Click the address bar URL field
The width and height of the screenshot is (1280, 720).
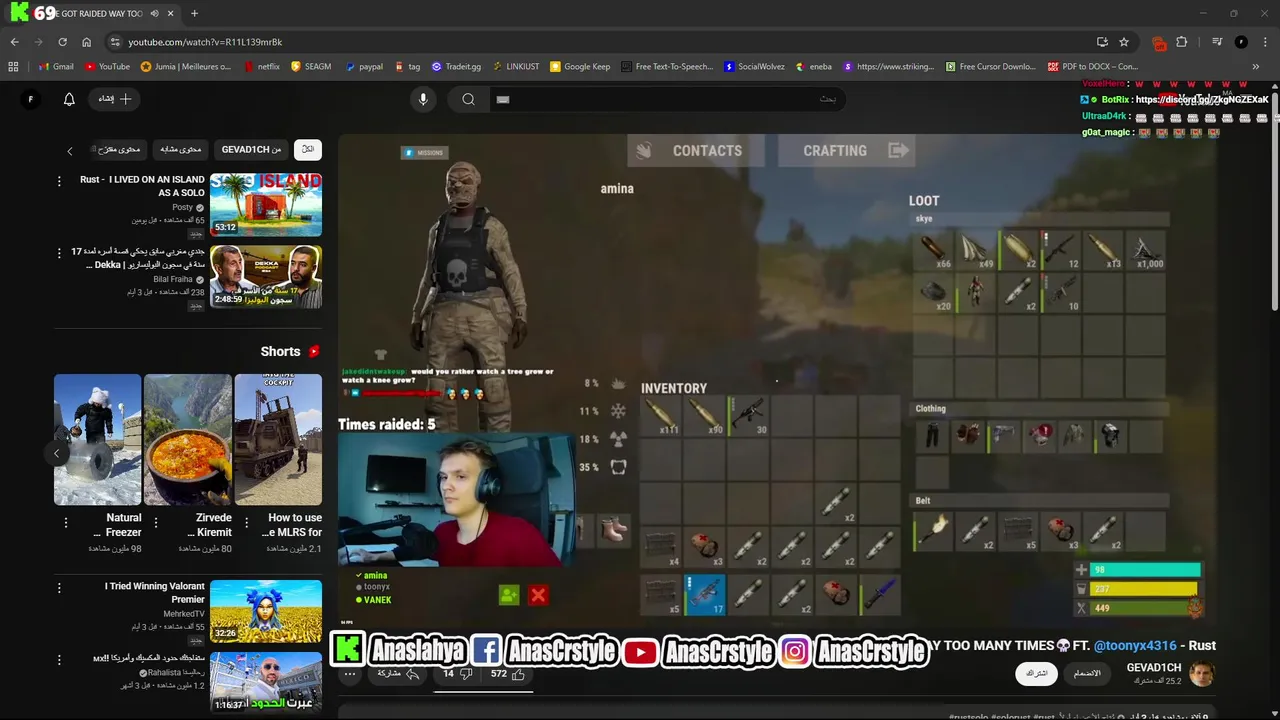pyautogui.click(x=600, y=42)
